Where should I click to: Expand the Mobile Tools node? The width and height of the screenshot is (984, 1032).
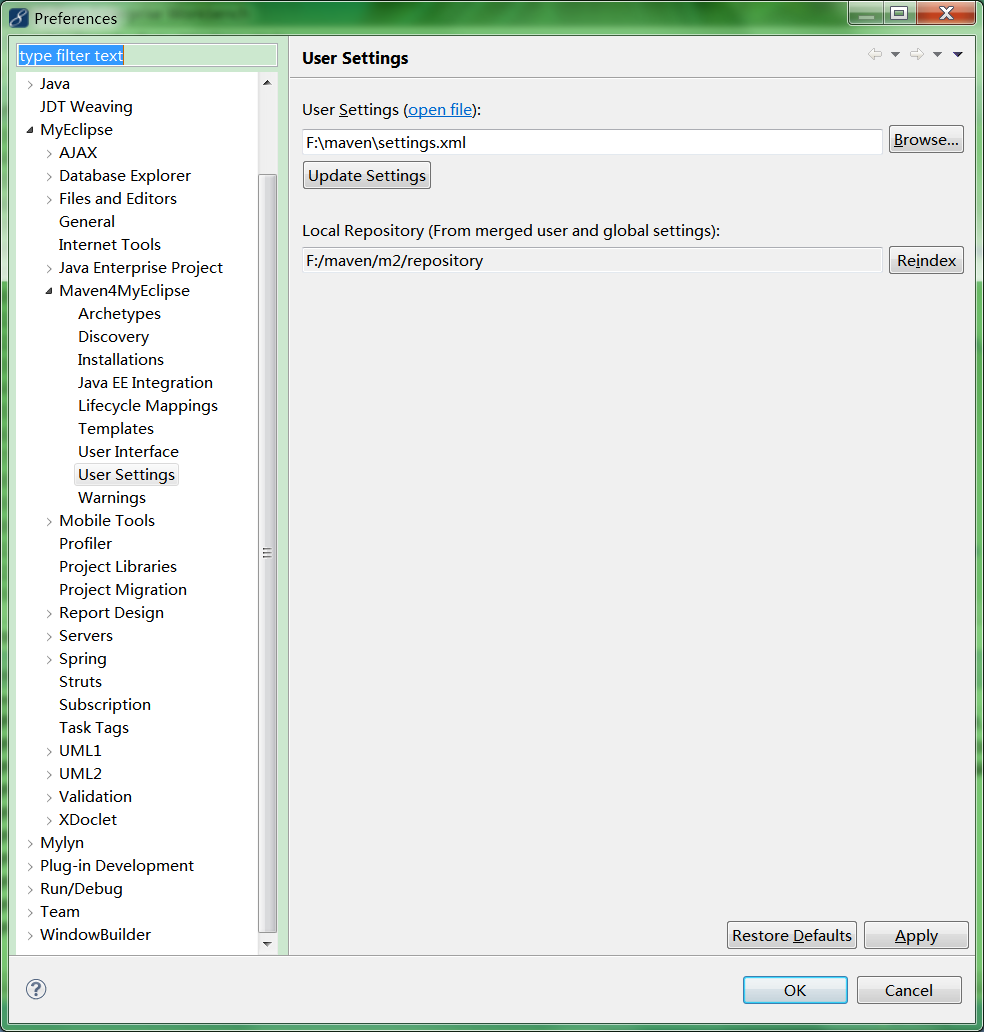click(49, 521)
